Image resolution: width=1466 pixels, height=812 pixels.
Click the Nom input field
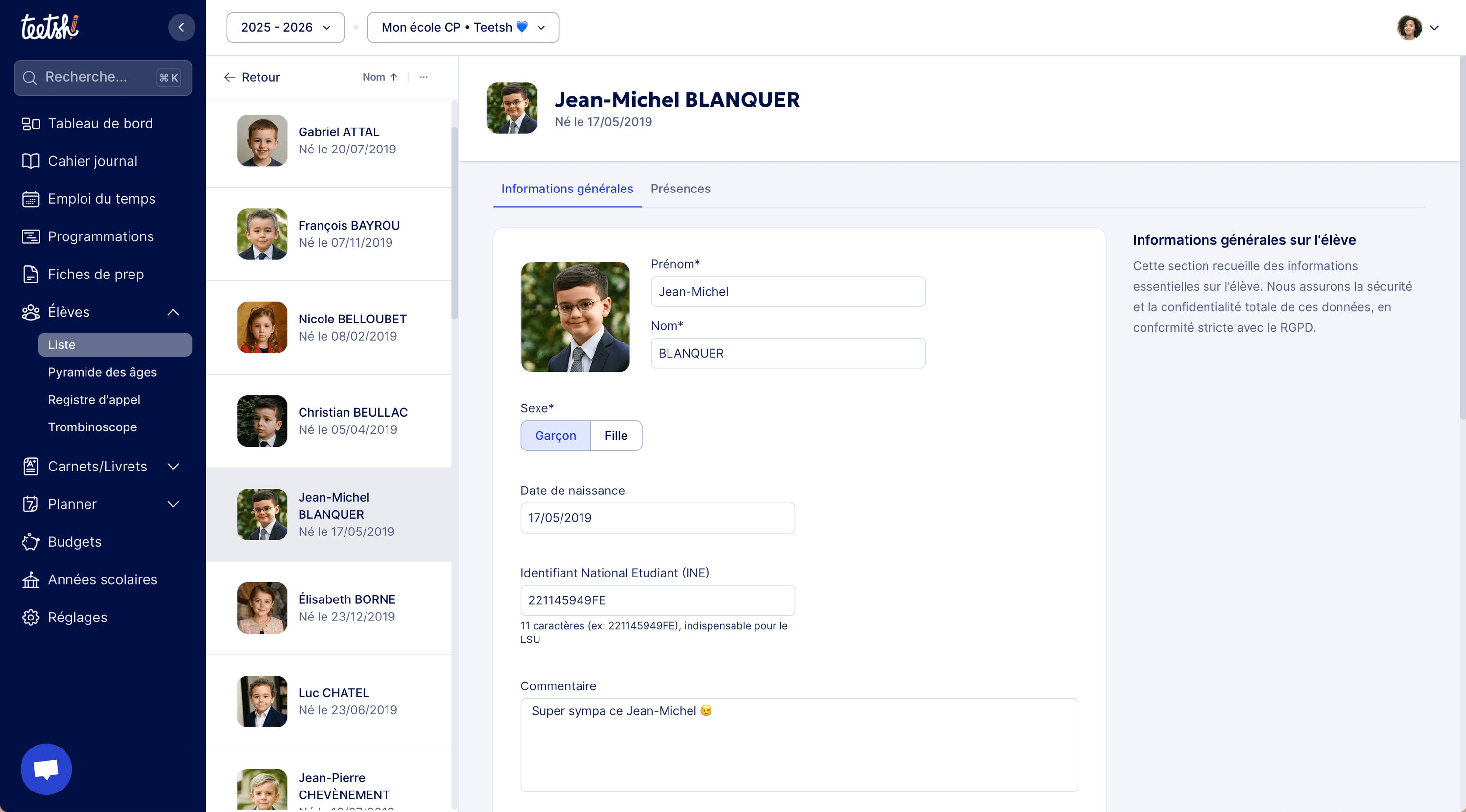[x=788, y=353]
